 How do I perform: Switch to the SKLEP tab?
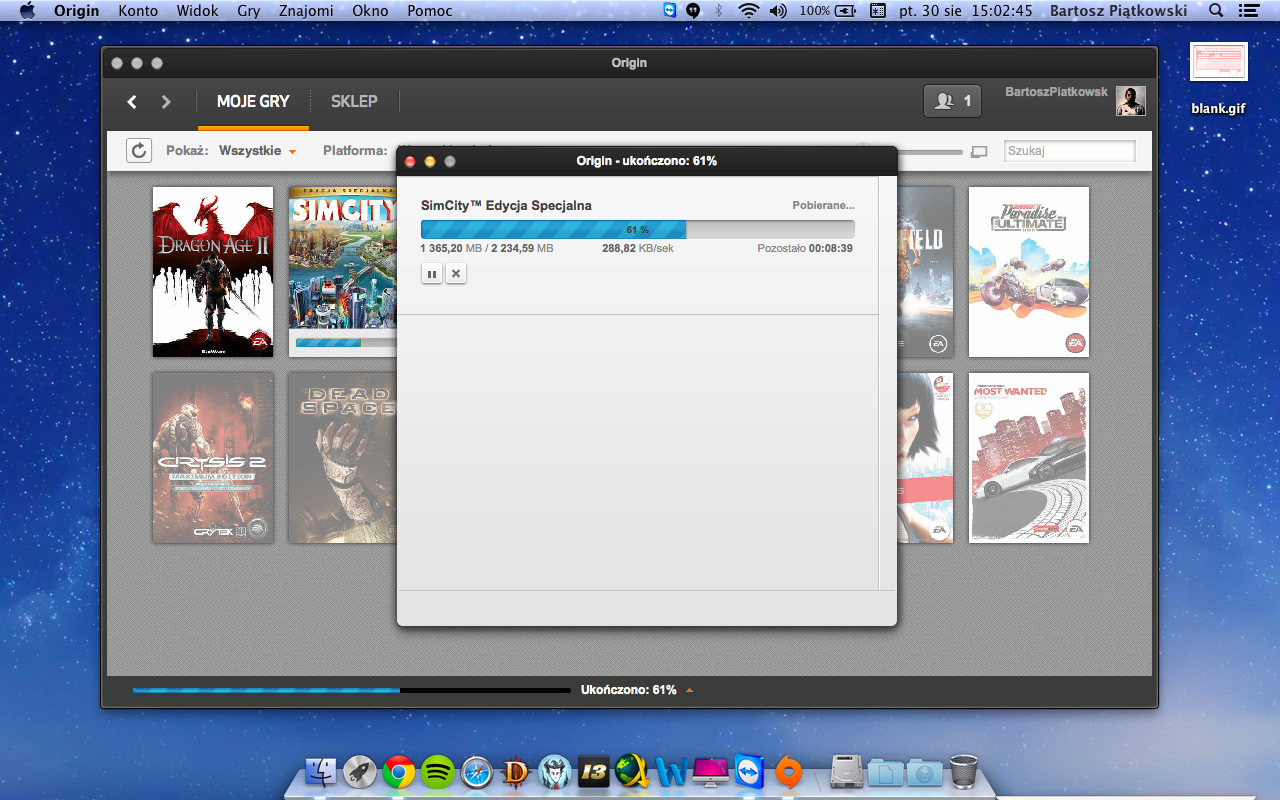pyautogui.click(x=354, y=101)
